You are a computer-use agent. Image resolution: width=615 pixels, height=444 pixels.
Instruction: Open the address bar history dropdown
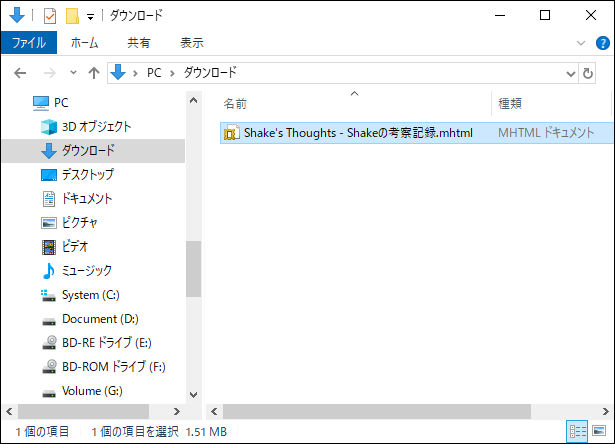[571, 73]
